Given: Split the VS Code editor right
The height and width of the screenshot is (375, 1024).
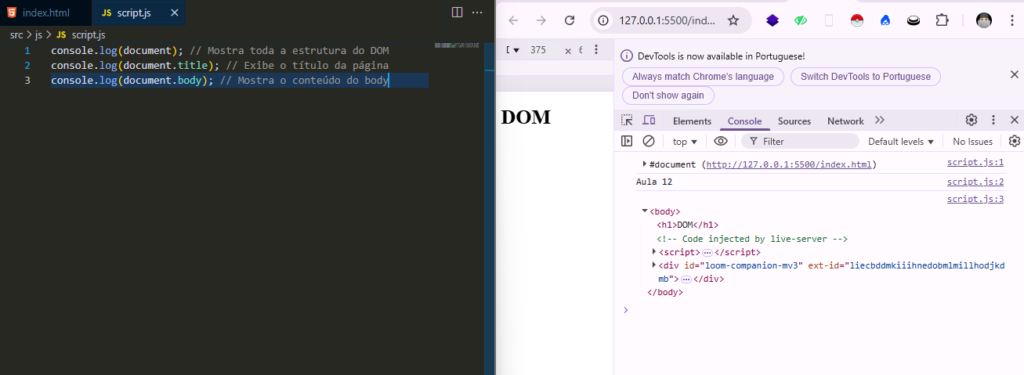Looking at the screenshot, I should [457, 12].
